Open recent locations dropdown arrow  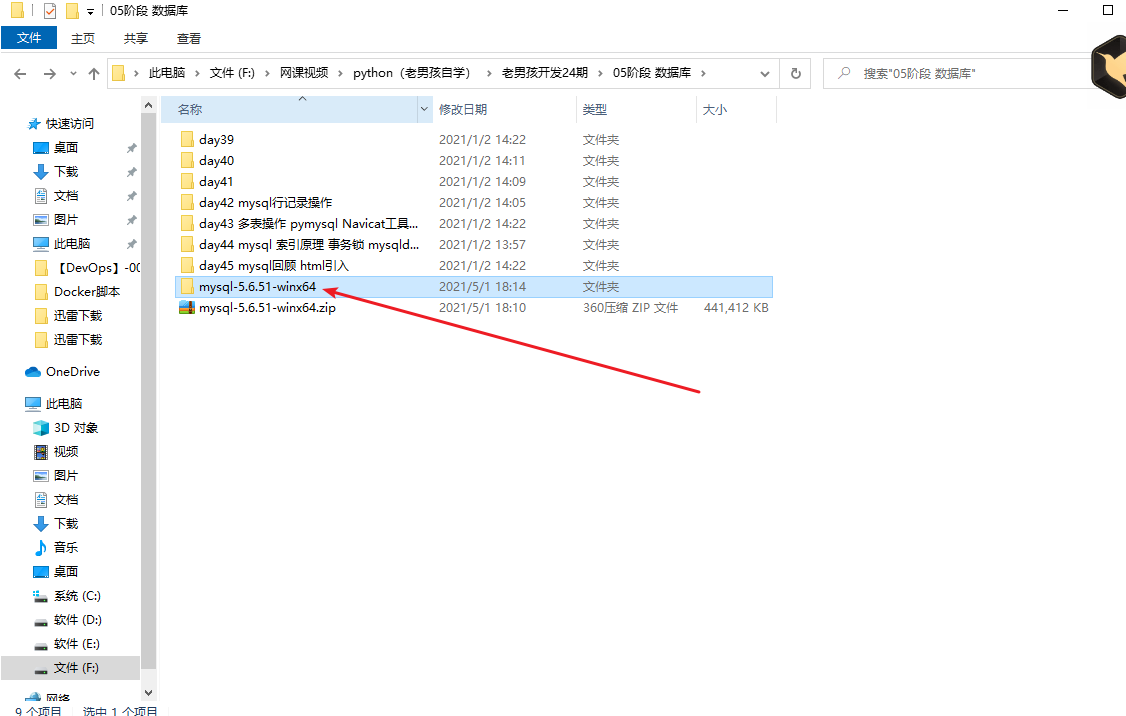pos(73,73)
